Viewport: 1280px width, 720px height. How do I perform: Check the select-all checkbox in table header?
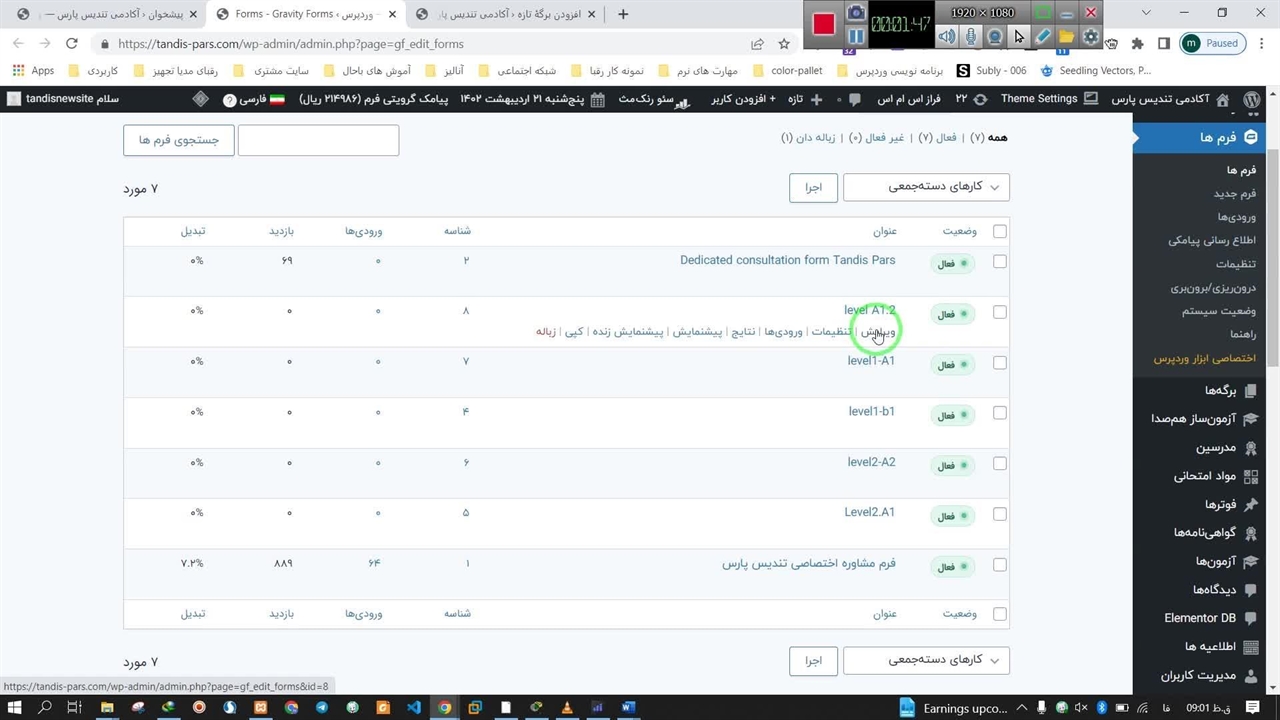[x=999, y=231]
